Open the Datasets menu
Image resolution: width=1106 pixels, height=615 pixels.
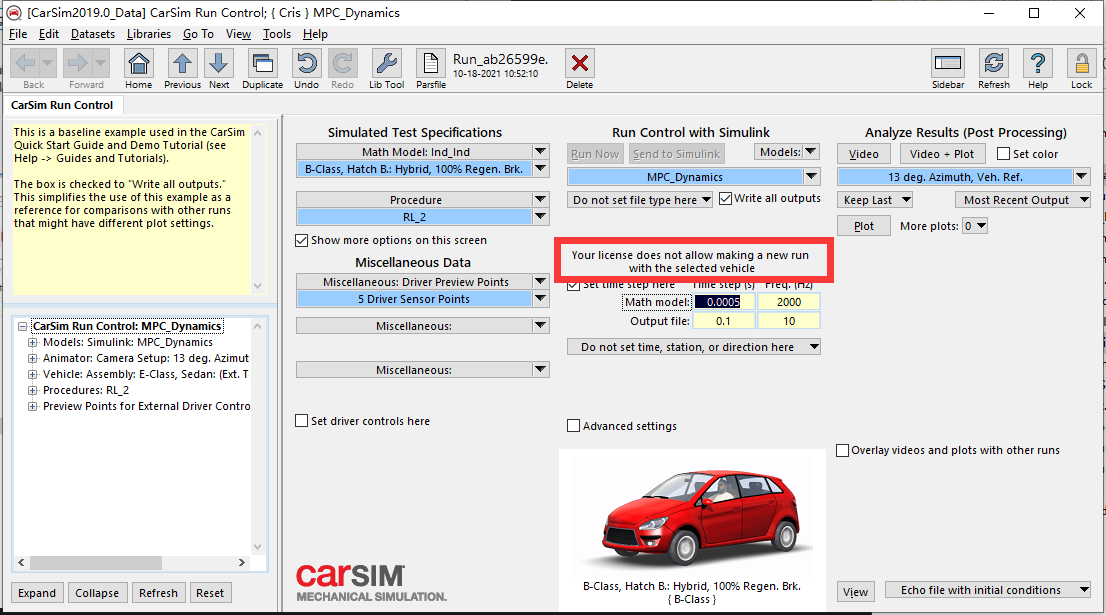(92, 33)
